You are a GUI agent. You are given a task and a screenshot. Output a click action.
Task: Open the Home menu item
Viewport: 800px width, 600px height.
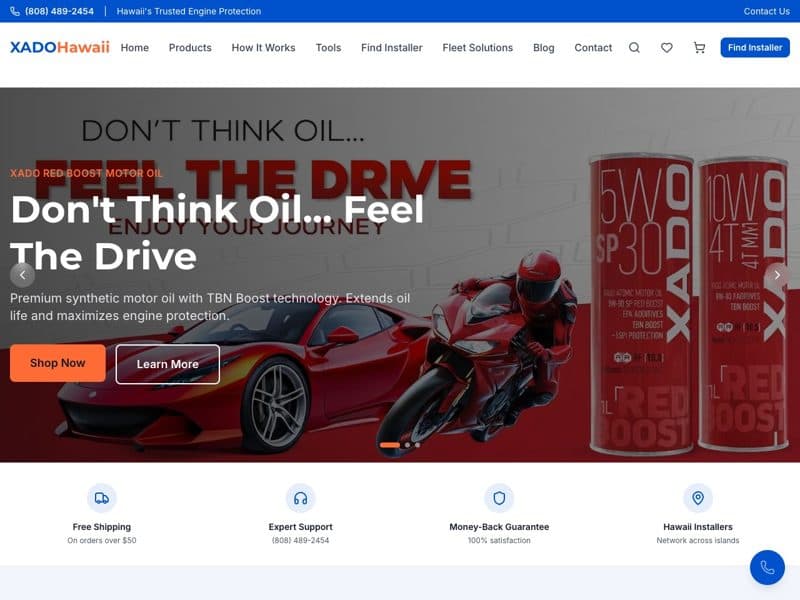click(x=135, y=47)
